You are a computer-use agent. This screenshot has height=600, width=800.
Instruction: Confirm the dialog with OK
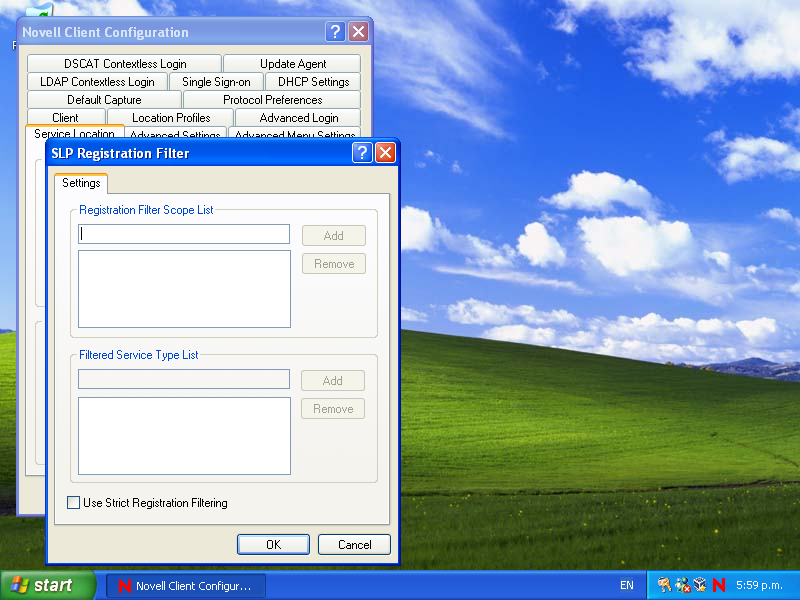point(273,544)
